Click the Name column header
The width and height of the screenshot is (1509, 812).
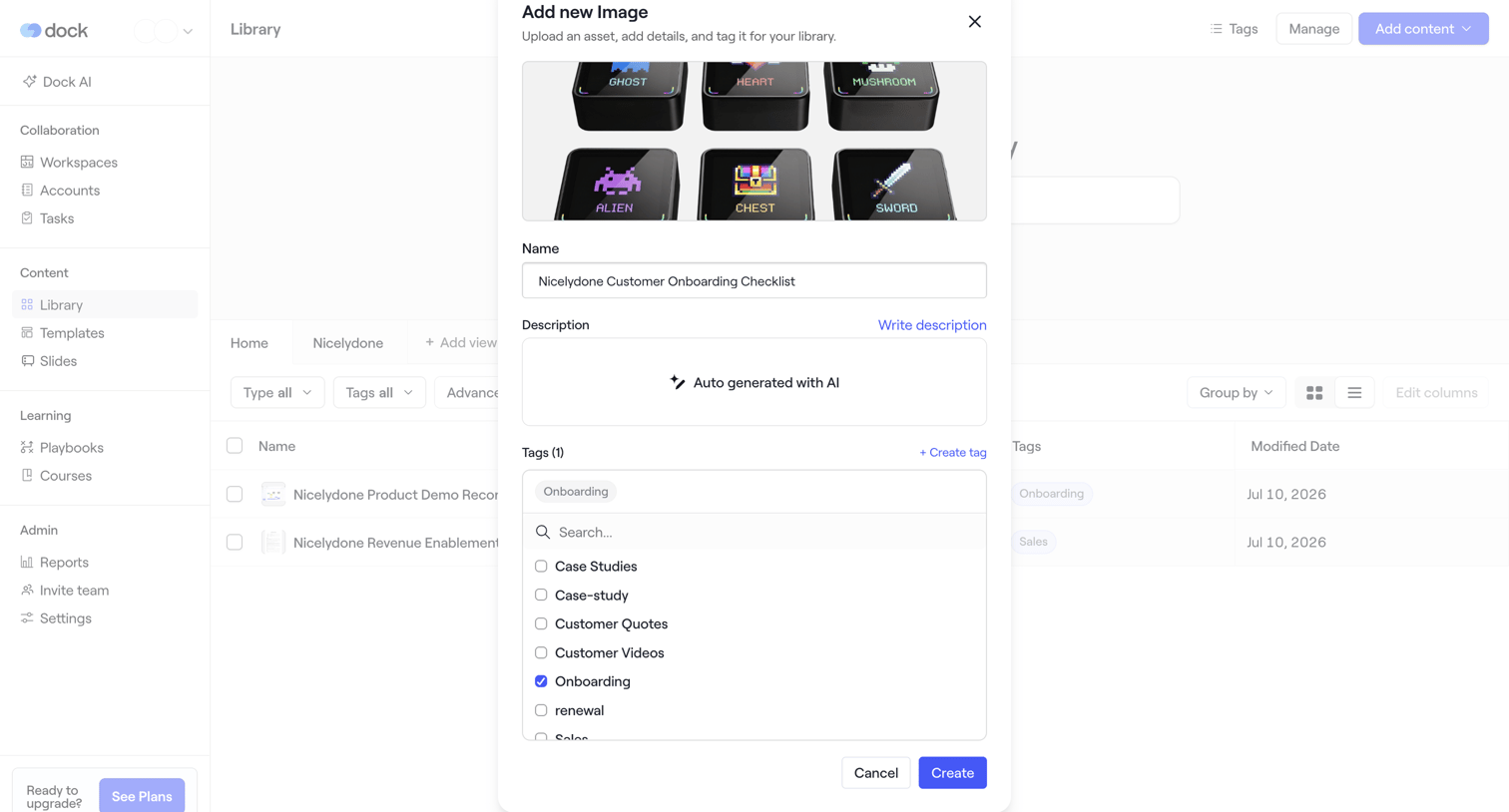pyautogui.click(x=276, y=446)
